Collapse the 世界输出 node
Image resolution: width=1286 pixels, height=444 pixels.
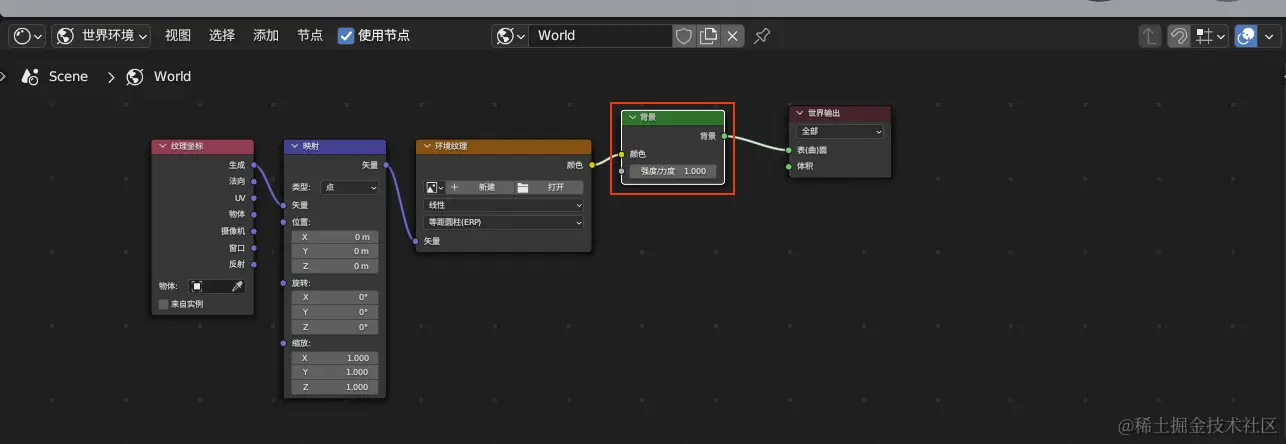[799, 113]
